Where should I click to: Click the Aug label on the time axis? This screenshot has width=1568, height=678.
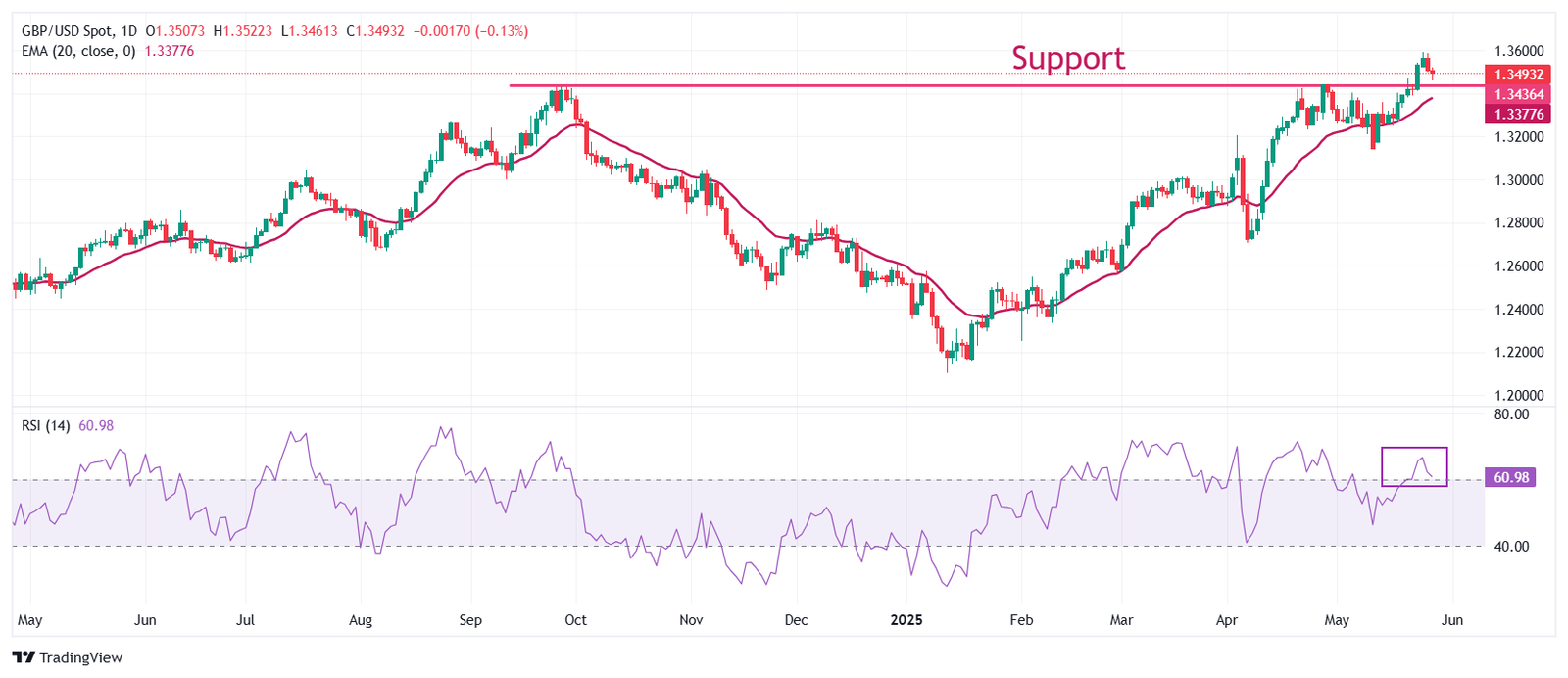361,620
